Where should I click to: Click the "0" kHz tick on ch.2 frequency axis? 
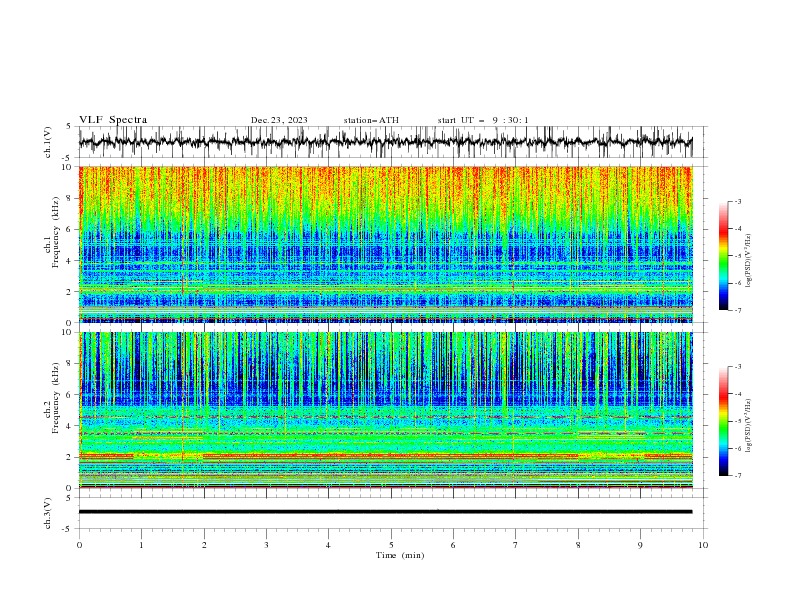click(69, 488)
